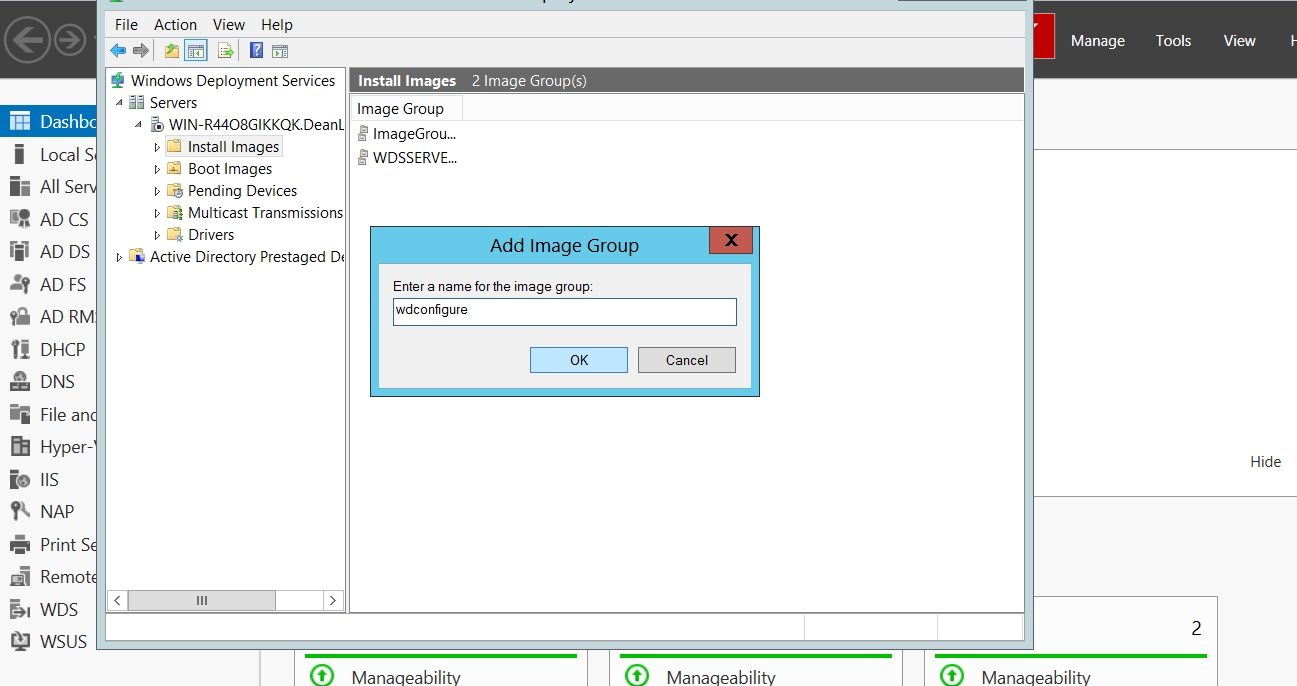Image resolution: width=1297 pixels, height=686 pixels.
Task: Open the Action menu
Action: (175, 24)
